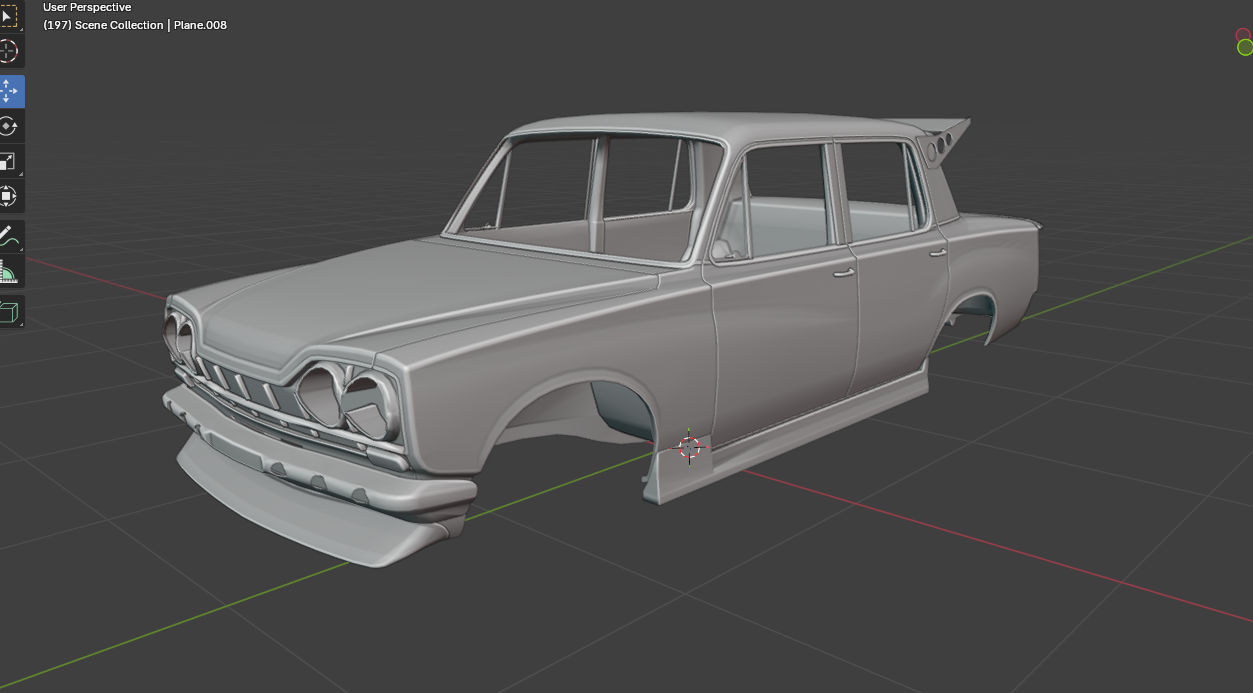Click the 3D cursor crosshair in viewport
Screen dimensions: 1253x693
point(689,447)
